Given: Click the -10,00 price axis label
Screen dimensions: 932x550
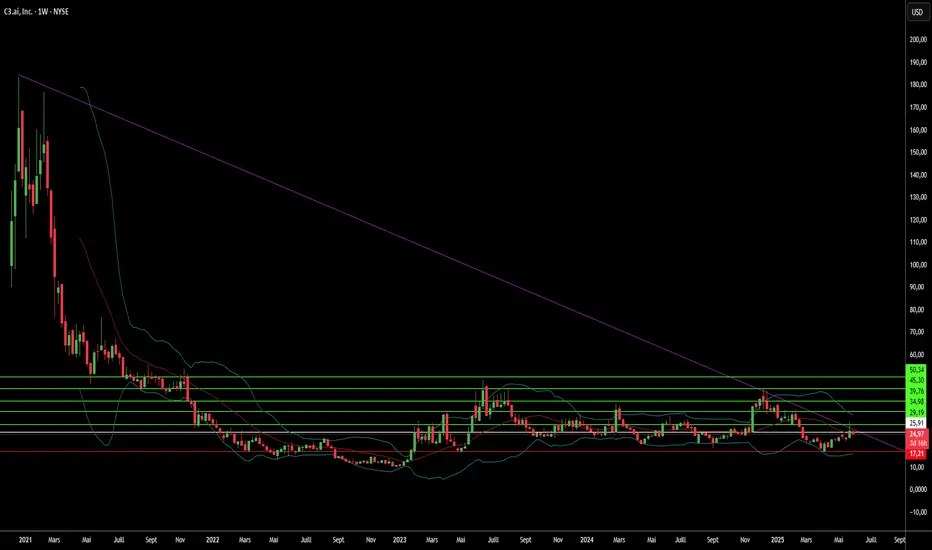Looking at the screenshot, I should [x=918, y=512].
